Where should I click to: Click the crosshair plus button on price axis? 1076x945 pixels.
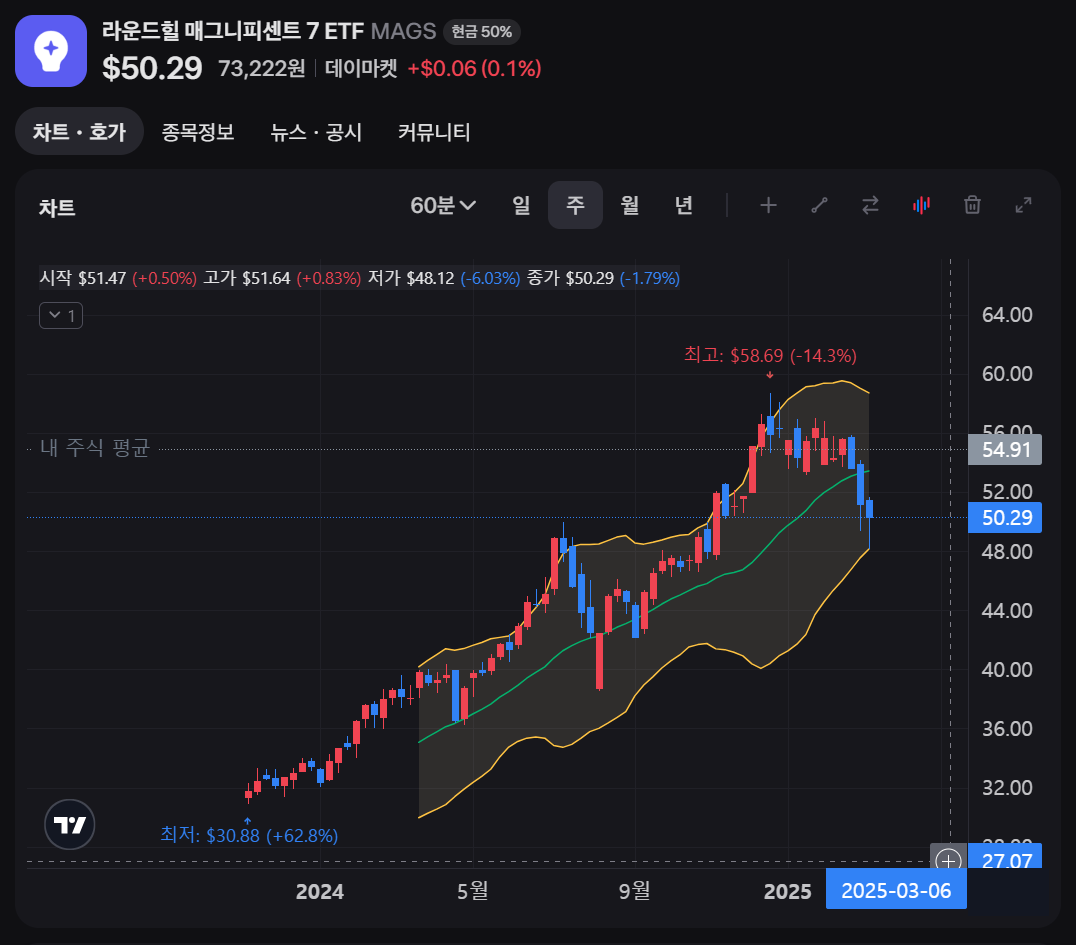[948, 860]
